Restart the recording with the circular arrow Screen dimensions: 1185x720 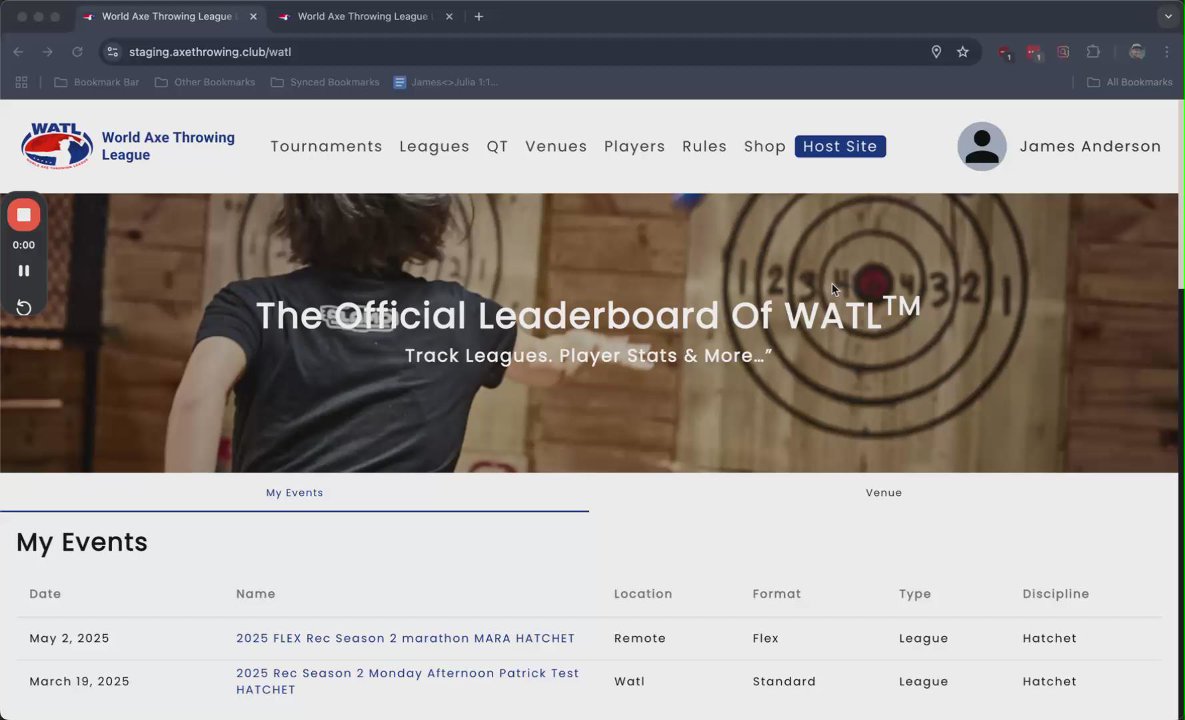pos(23,307)
